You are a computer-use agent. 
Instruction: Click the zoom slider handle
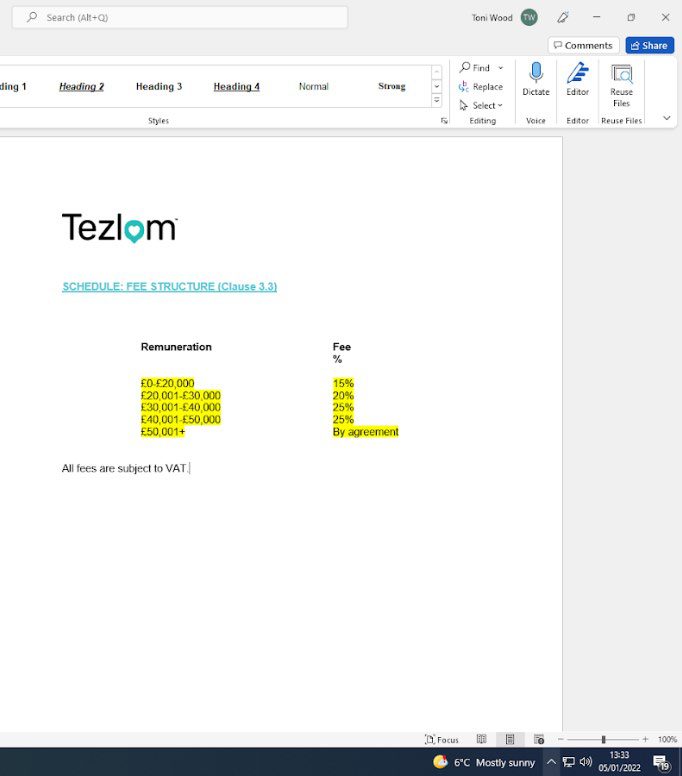pos(603,739)
